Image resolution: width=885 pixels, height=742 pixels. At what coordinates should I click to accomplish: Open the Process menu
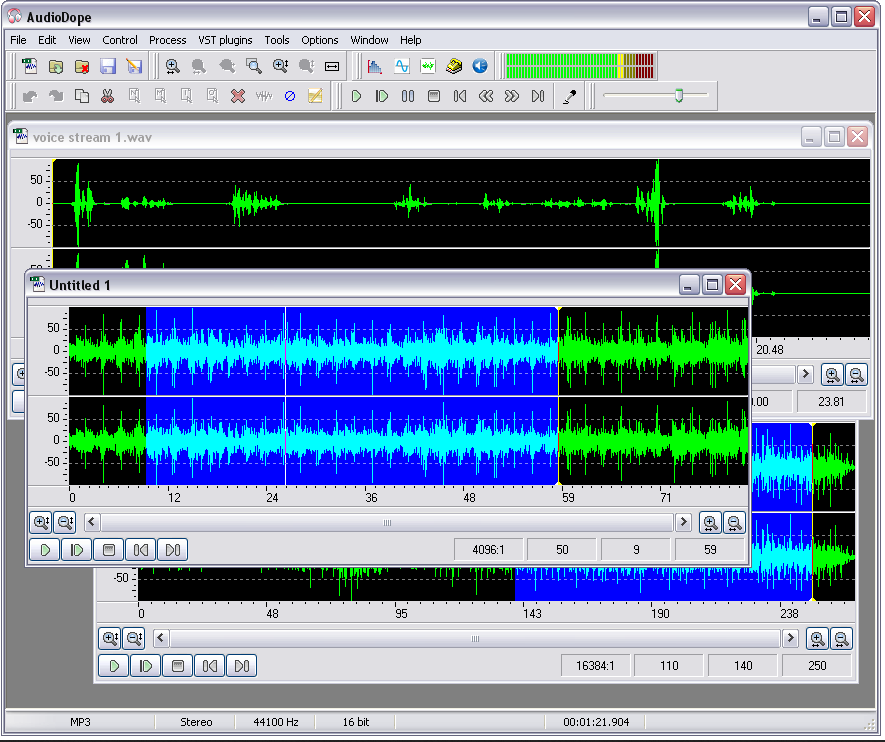[167, 40]
